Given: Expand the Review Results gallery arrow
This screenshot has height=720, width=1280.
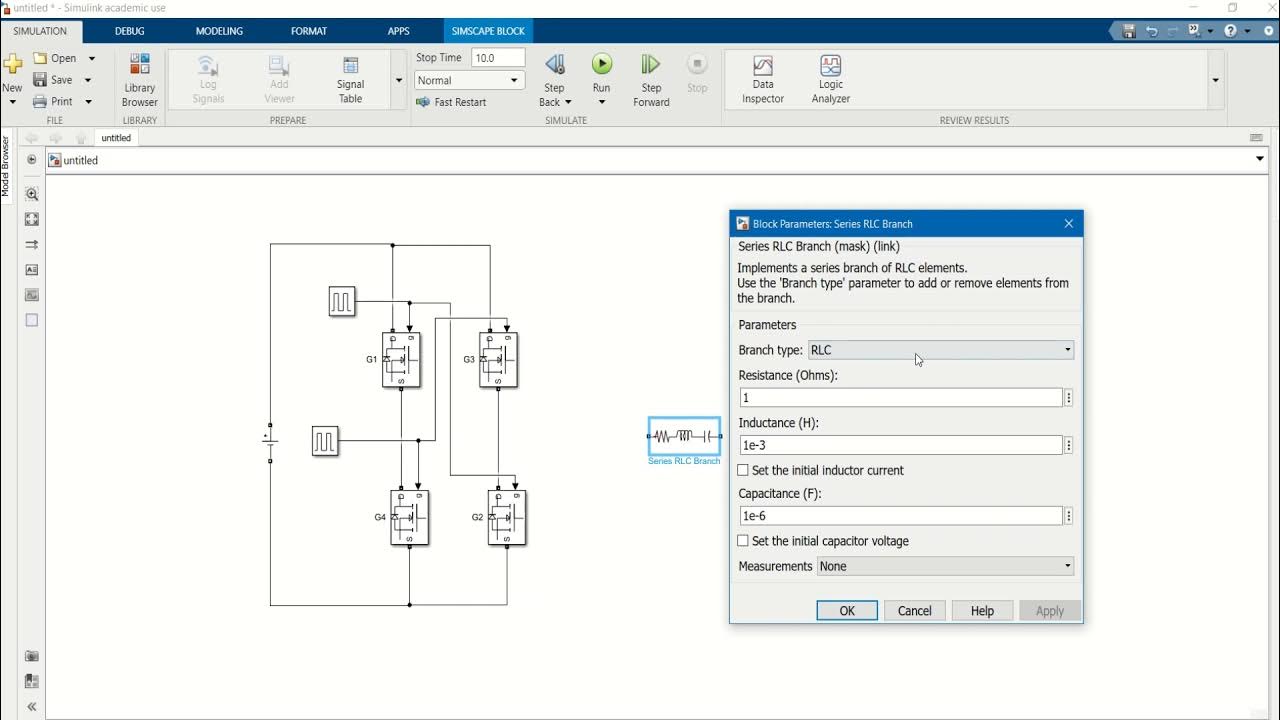Looking at the screenshot, I should point(1216,80).
